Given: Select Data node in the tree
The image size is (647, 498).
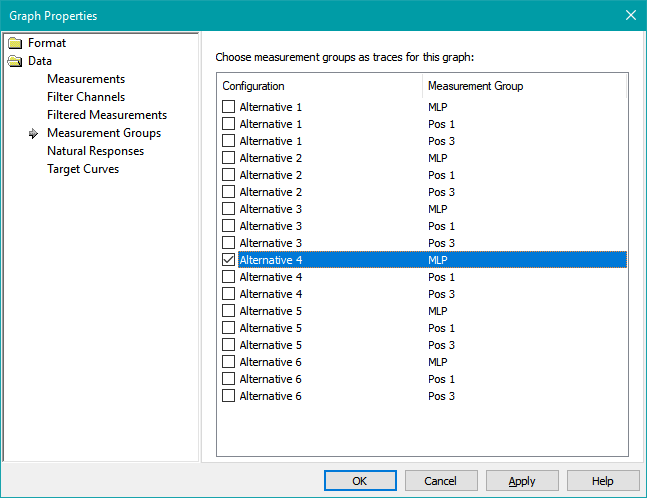Looking at the screenshot, I should [x=40, y=61].
